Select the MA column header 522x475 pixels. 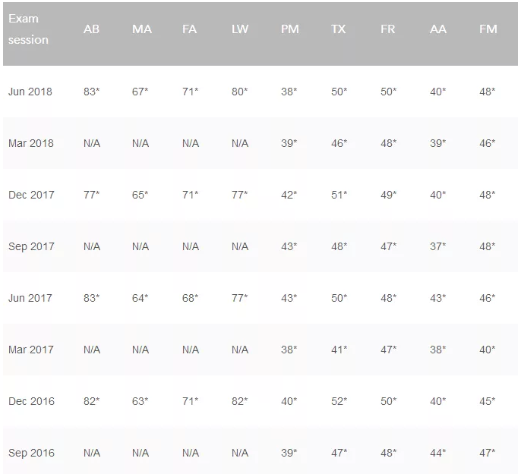click(x=142, y=29)
